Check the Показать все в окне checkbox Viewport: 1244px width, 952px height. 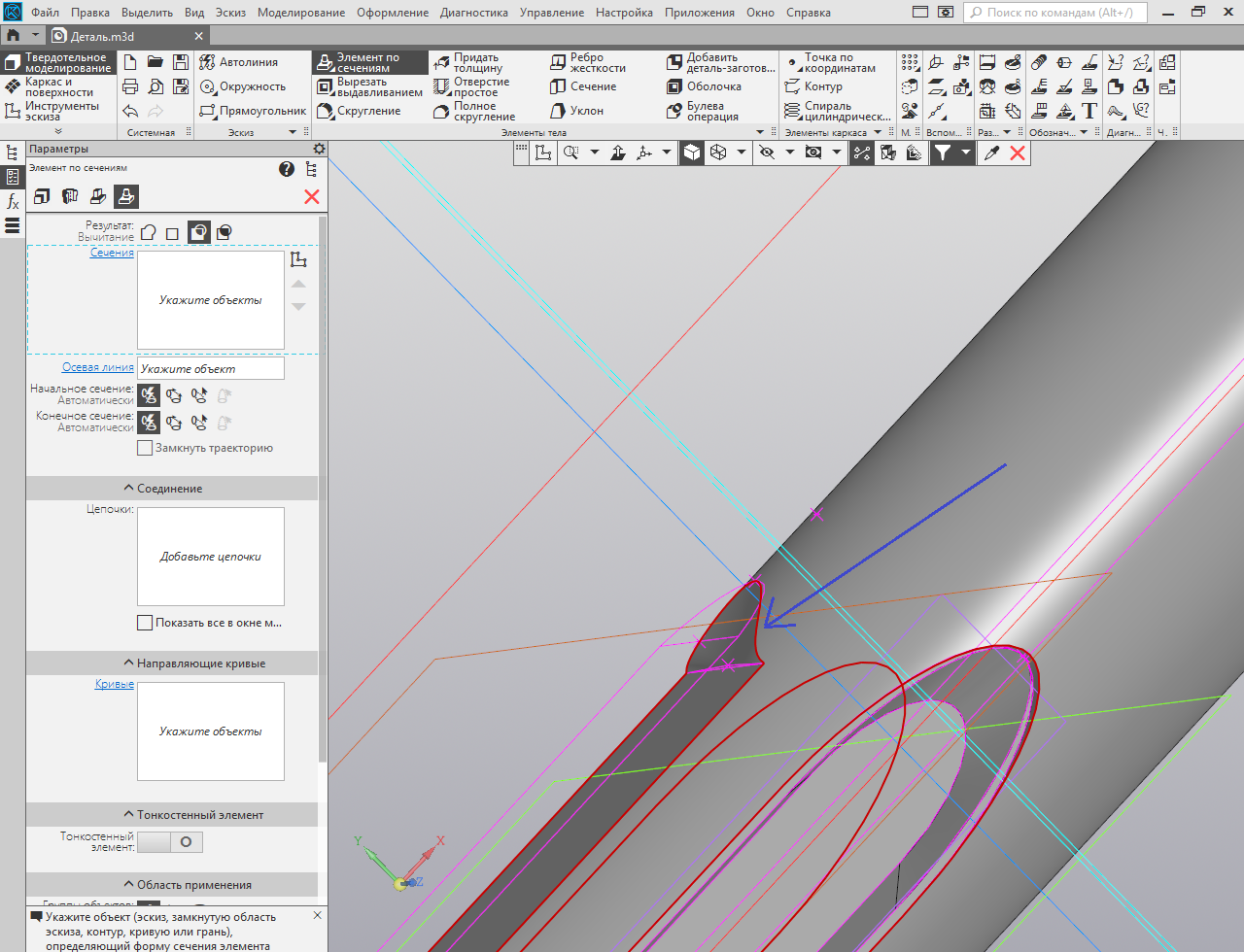point(145,623)
